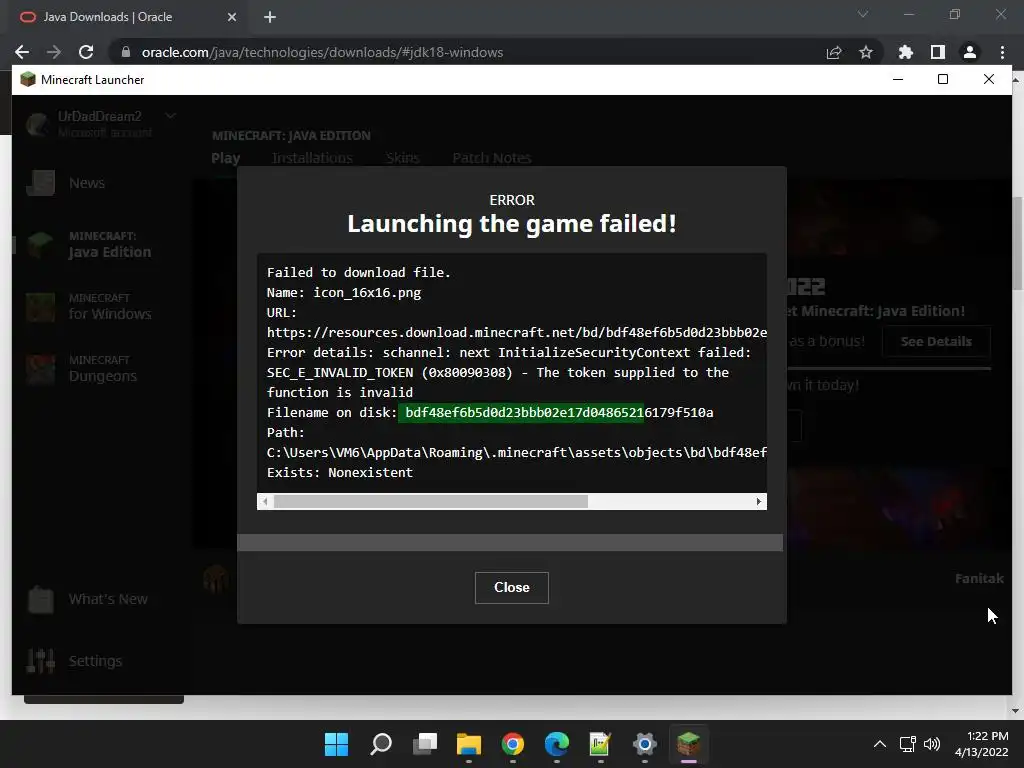Viewport: 1024px width, 768px height.
Task: Maximize the Minecraft Launcher window
Action: [x=942, y=80]
